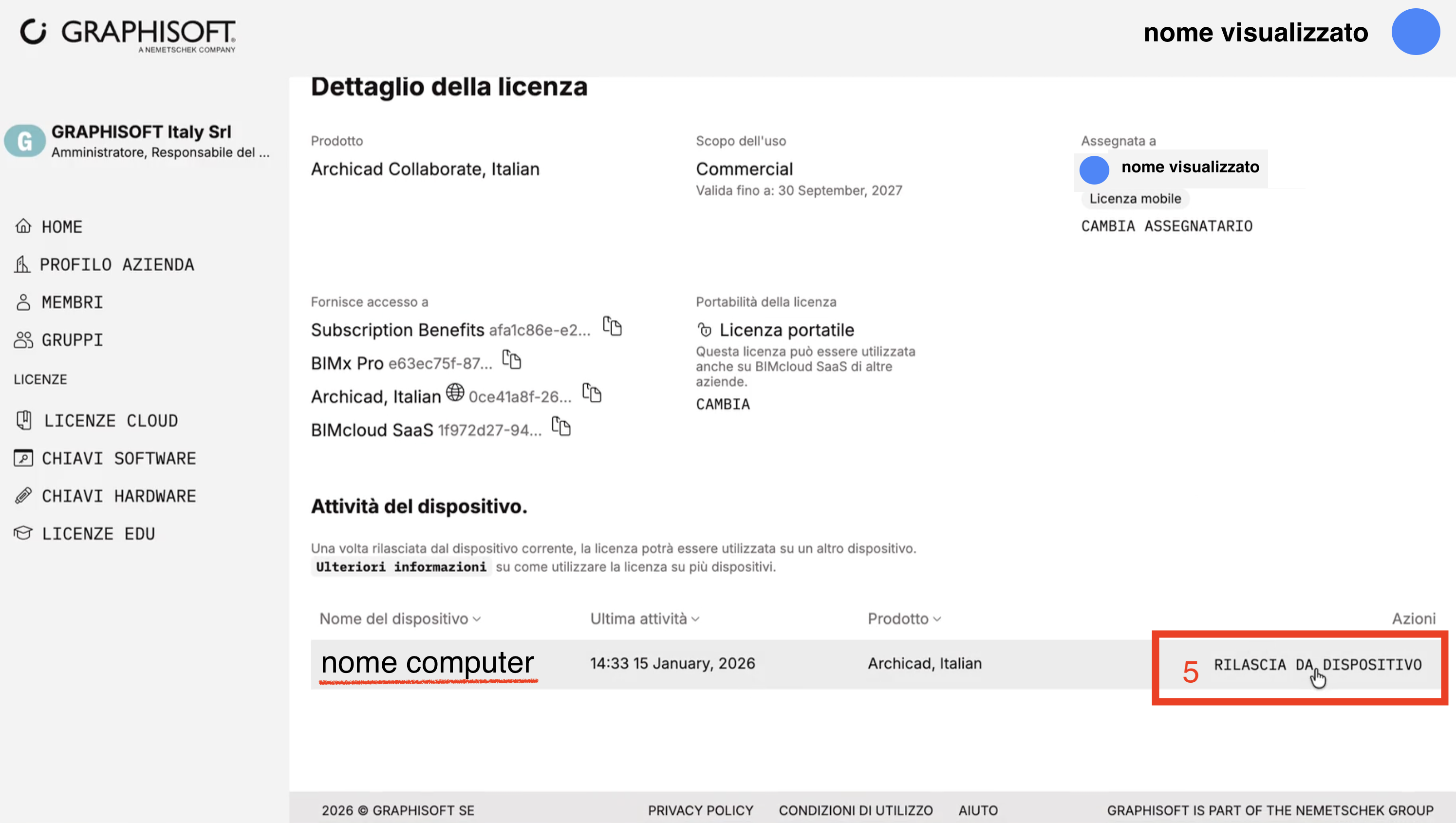The image size is (1456, 823).
Task: Click the Licenze Edu graduation cap icon
Action: 23,533
